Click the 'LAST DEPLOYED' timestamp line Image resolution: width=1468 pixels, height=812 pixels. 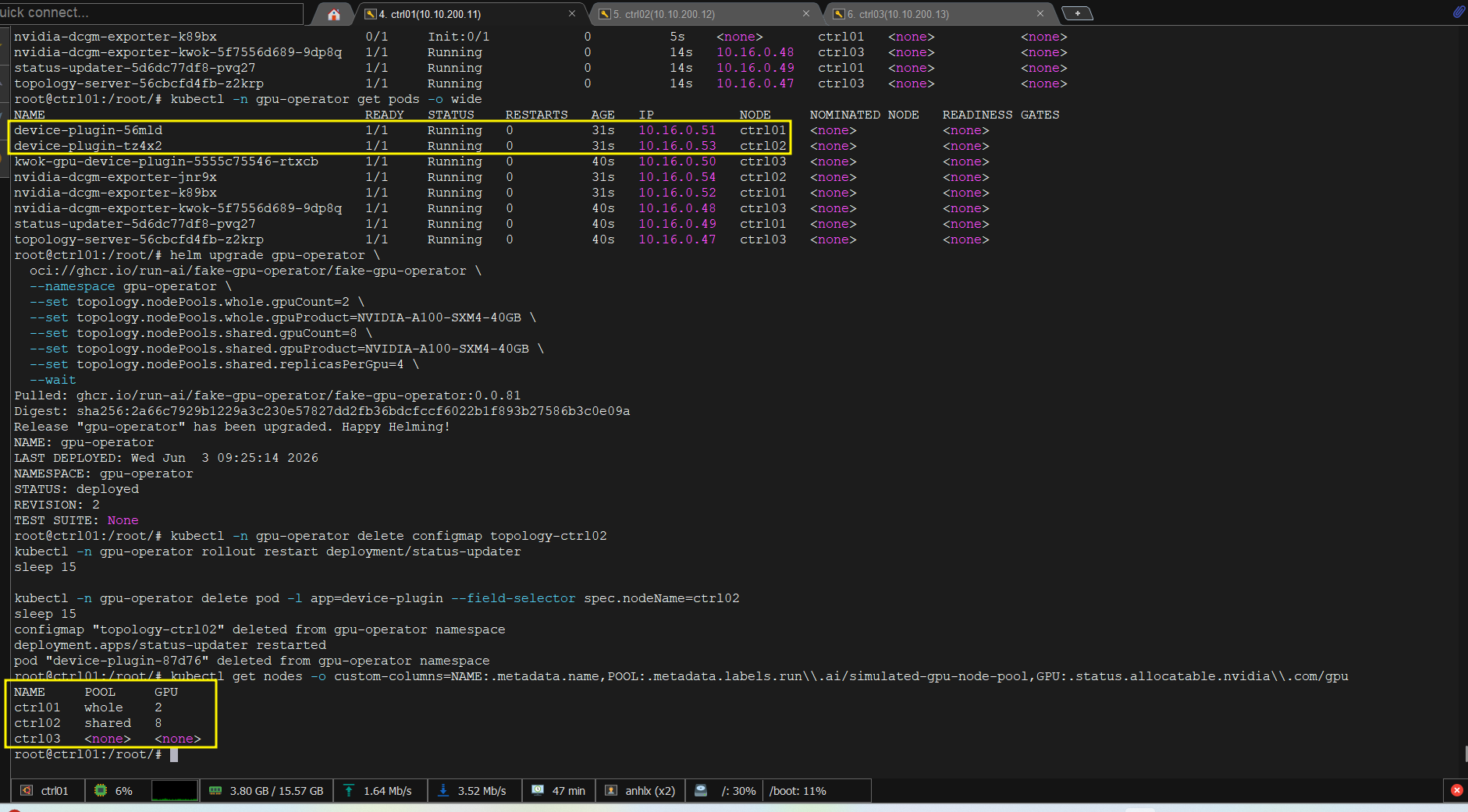pos(166,458)
